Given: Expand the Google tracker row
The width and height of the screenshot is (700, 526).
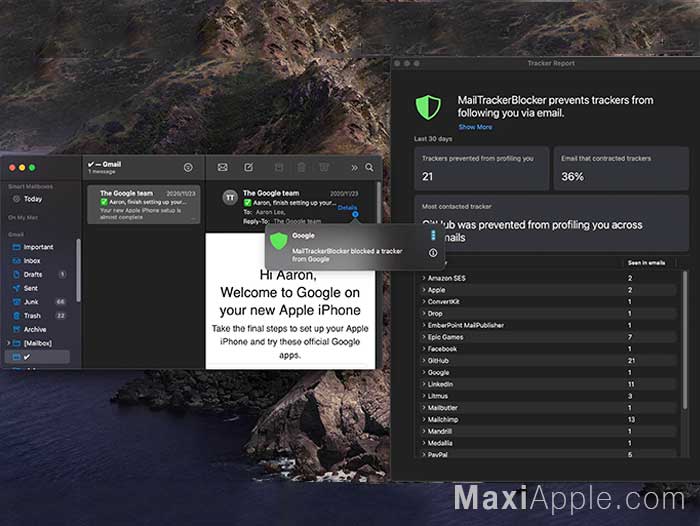Looking at the screenshot, I should tap(424, 372).
